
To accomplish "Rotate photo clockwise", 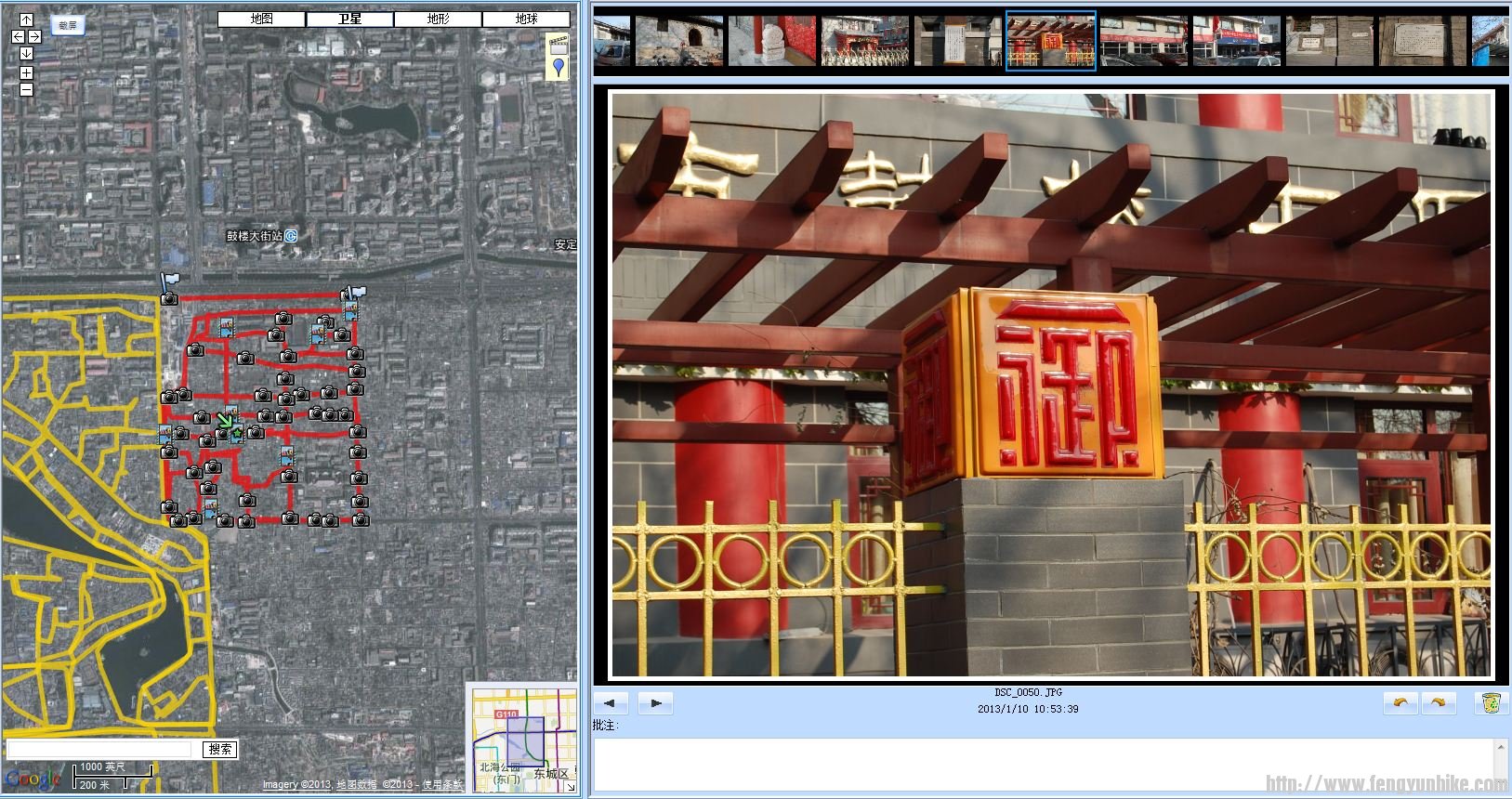I will pos(1437,703).
